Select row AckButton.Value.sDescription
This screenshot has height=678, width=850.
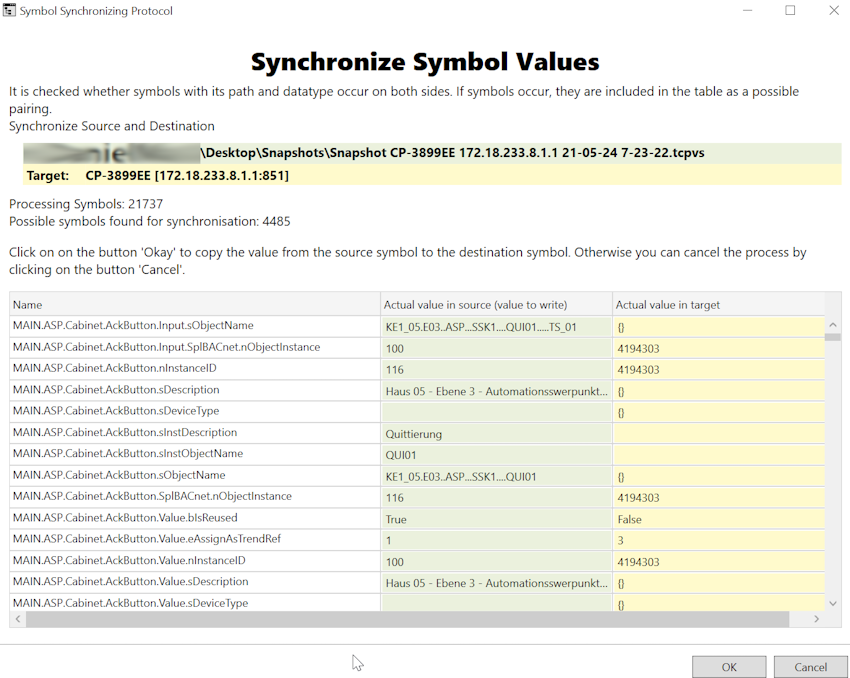pos(417,583)
